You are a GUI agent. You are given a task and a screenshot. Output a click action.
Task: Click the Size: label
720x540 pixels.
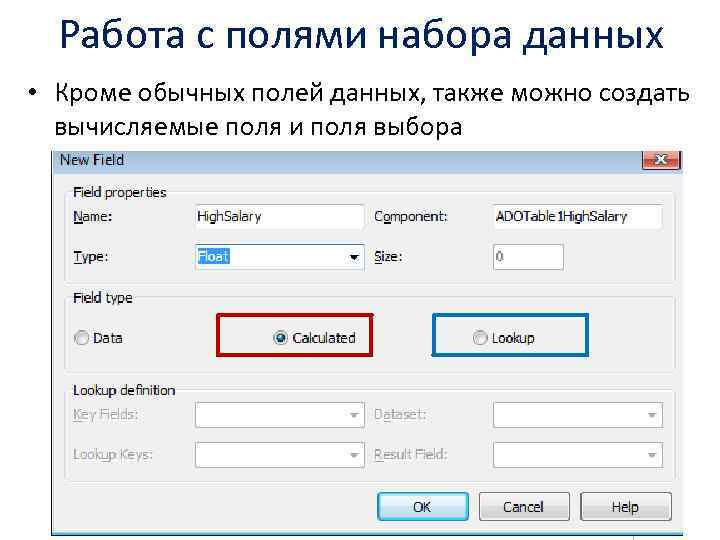click(388, 256)
